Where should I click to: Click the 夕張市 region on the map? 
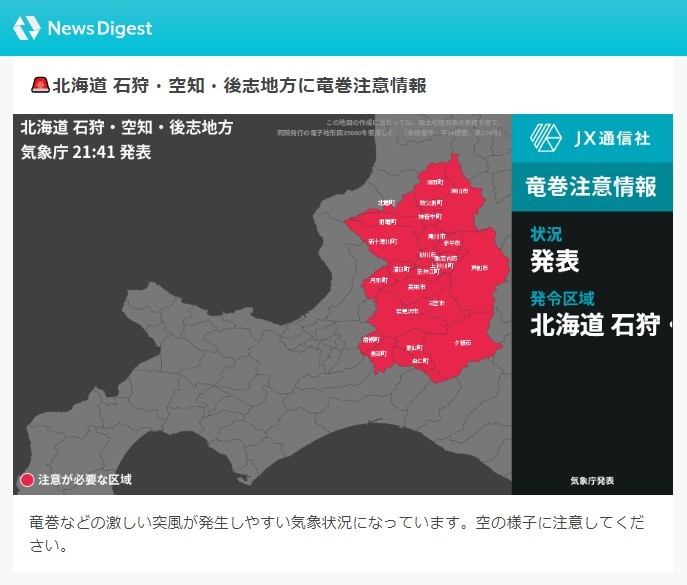pos(463,343)
